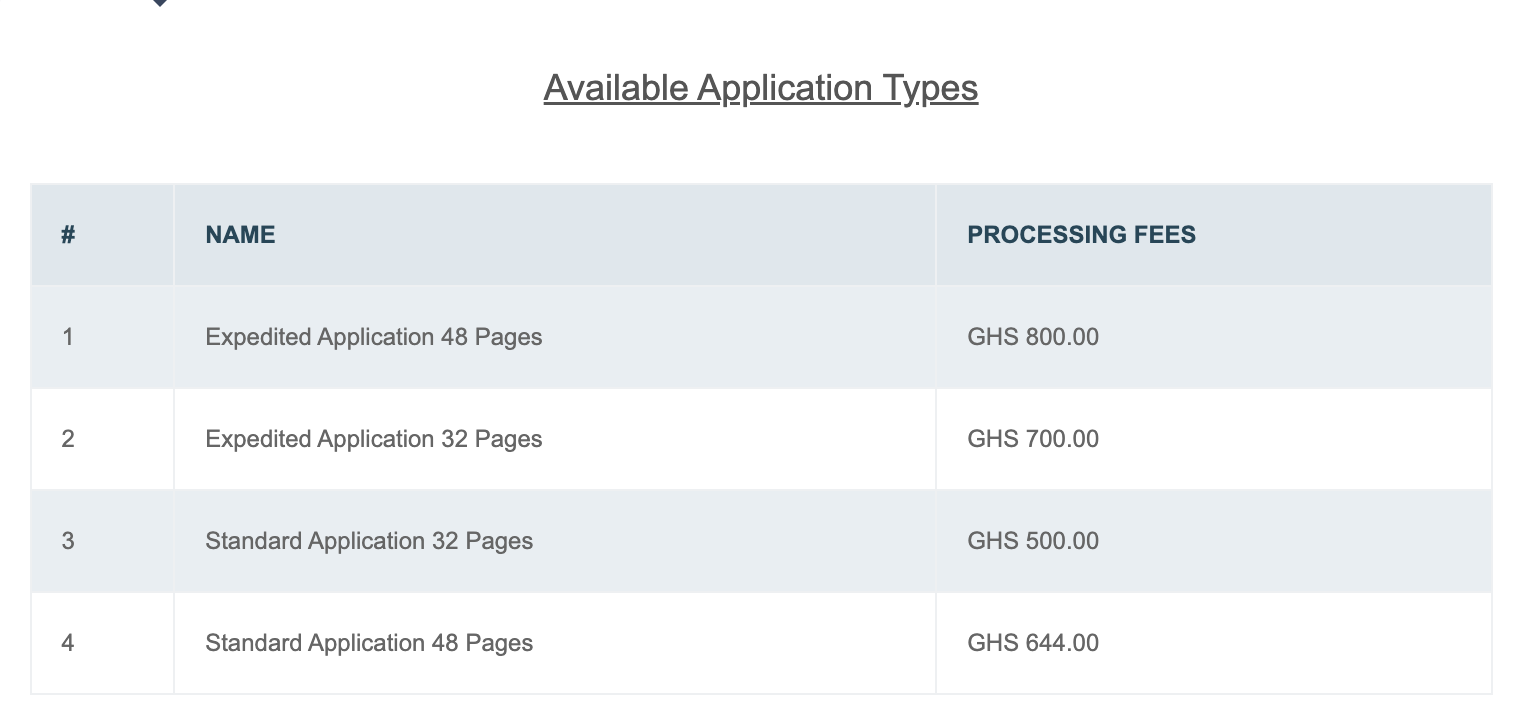The width and height of the screenshot is (1522, 724).
Task: Click the Available Application Types heading
Action: 760,88
